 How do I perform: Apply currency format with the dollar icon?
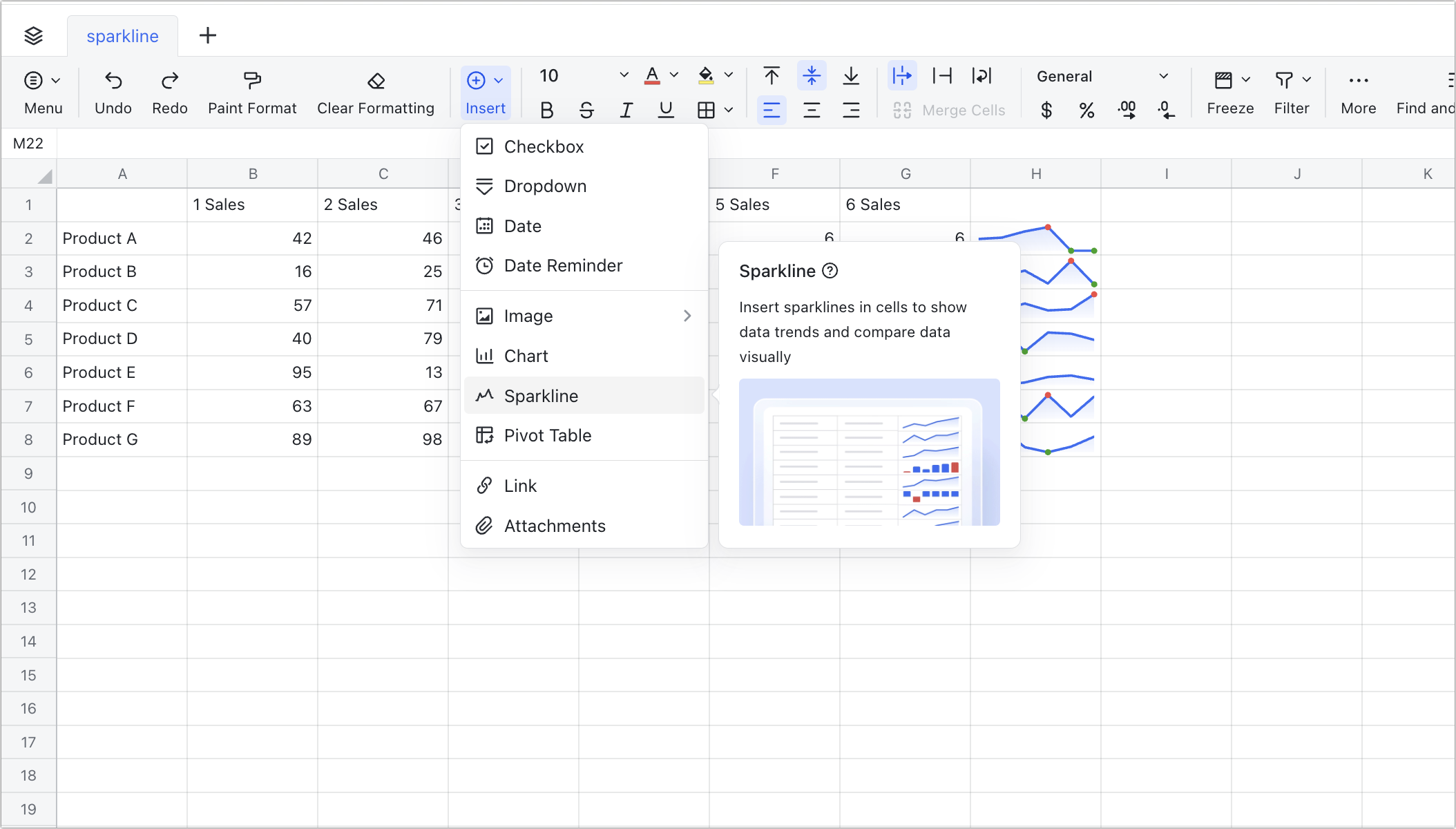[1046, 110]
